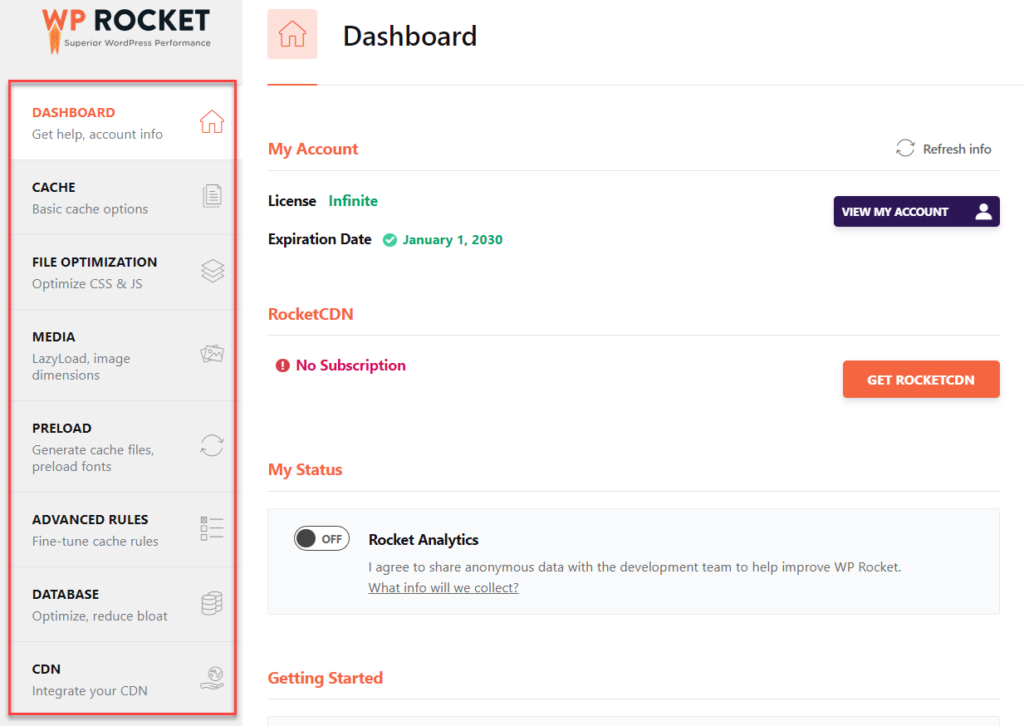The height and width of the screenshot is (726, 1024).
Task: Click the 'My Account' section heading
Action: click(313, 149)
